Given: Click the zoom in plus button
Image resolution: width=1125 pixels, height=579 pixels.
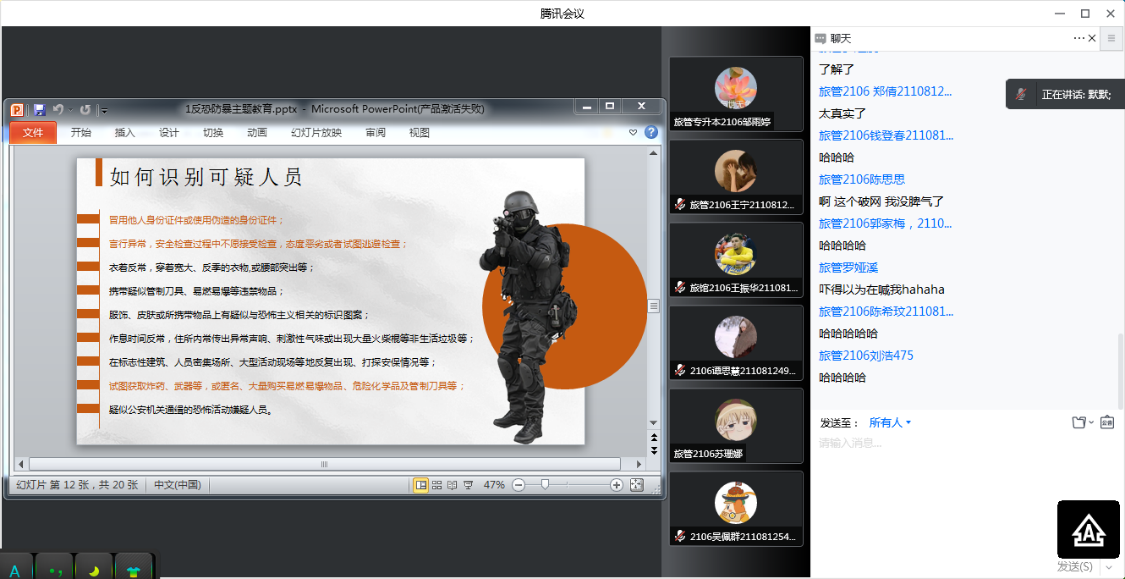Looking at the screenshot, I should 617,485.
